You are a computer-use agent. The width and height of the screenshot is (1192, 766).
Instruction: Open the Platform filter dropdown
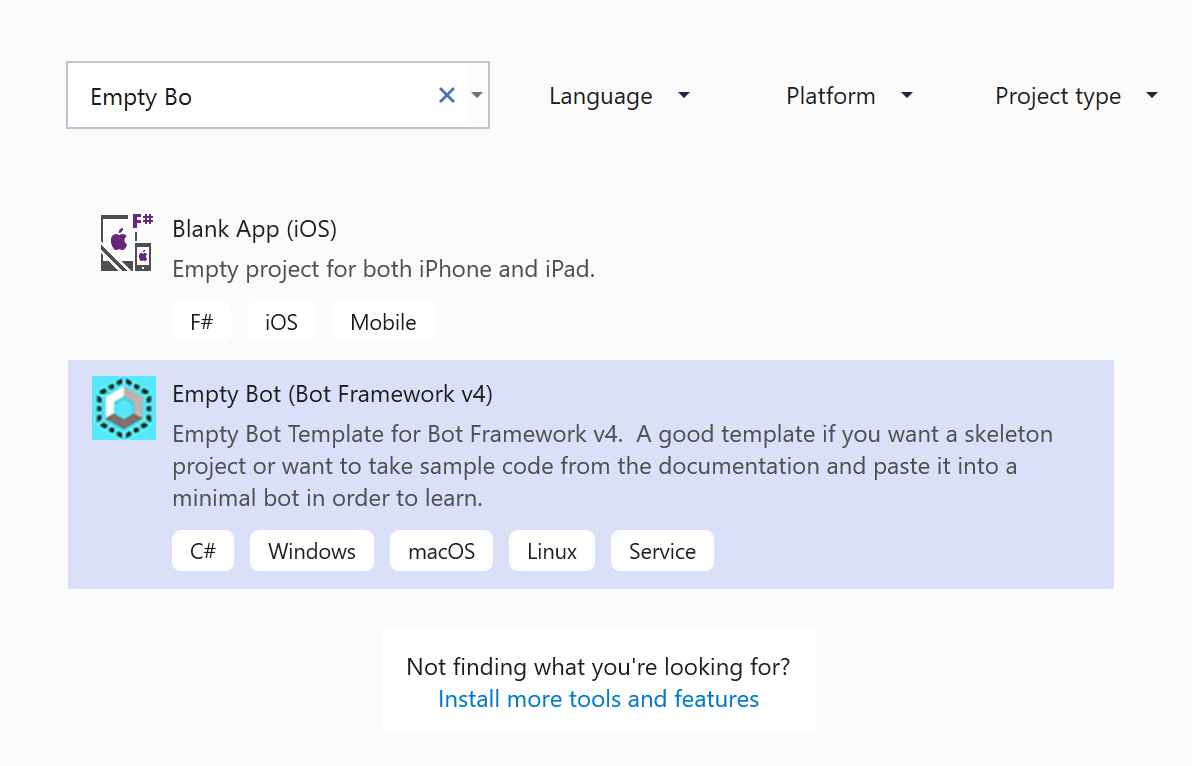[x=849, y=96]
